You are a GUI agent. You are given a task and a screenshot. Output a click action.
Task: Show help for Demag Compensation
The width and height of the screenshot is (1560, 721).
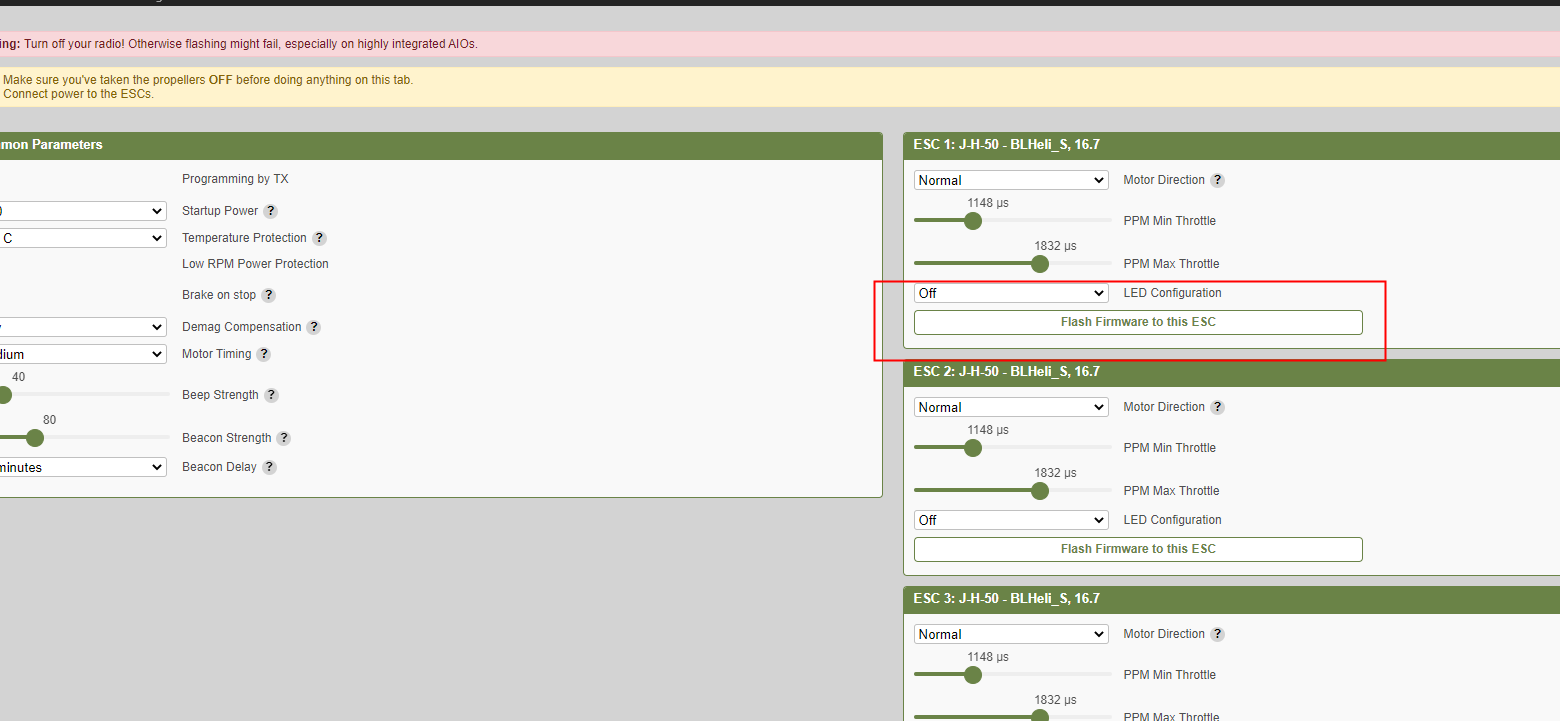pos(313,327)
